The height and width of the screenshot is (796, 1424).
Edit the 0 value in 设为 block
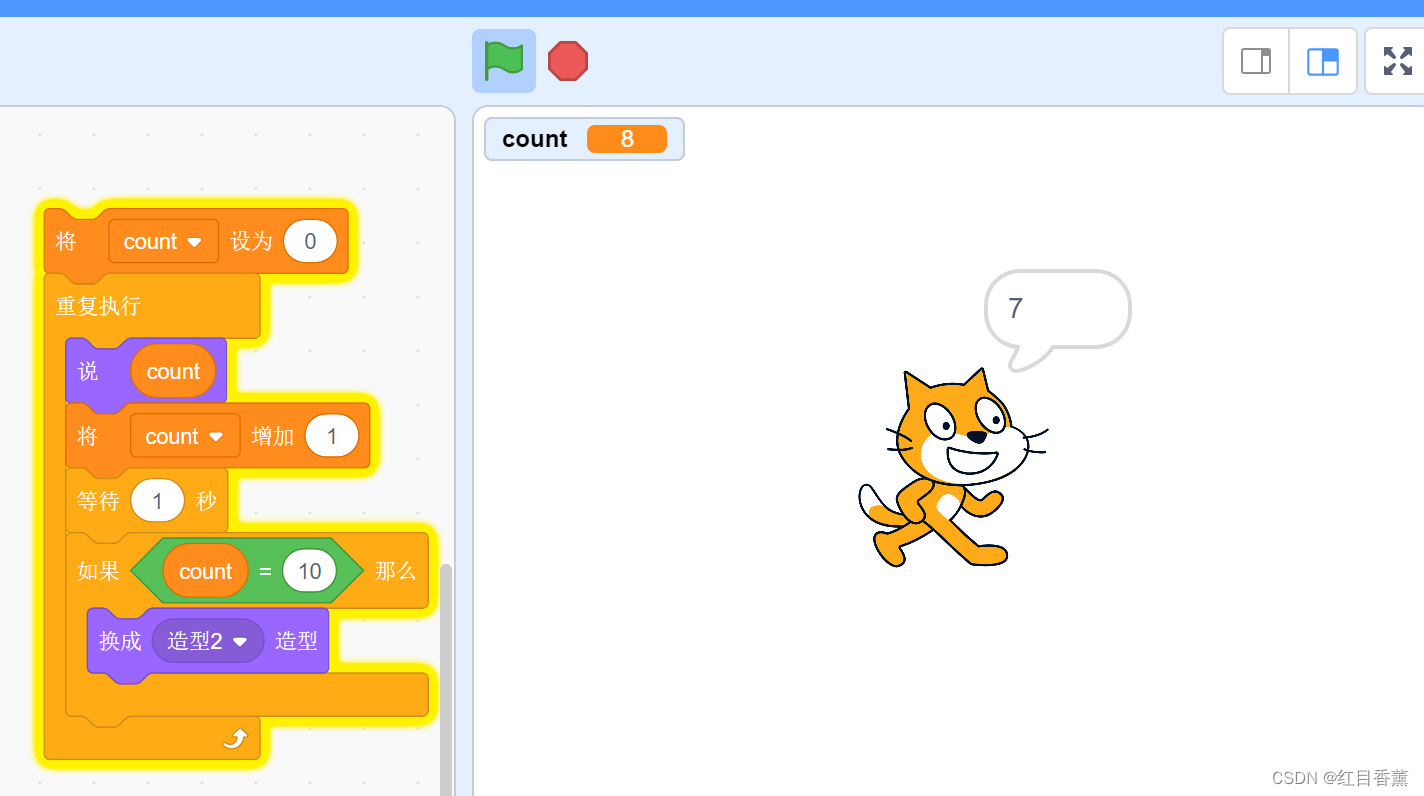310,241
